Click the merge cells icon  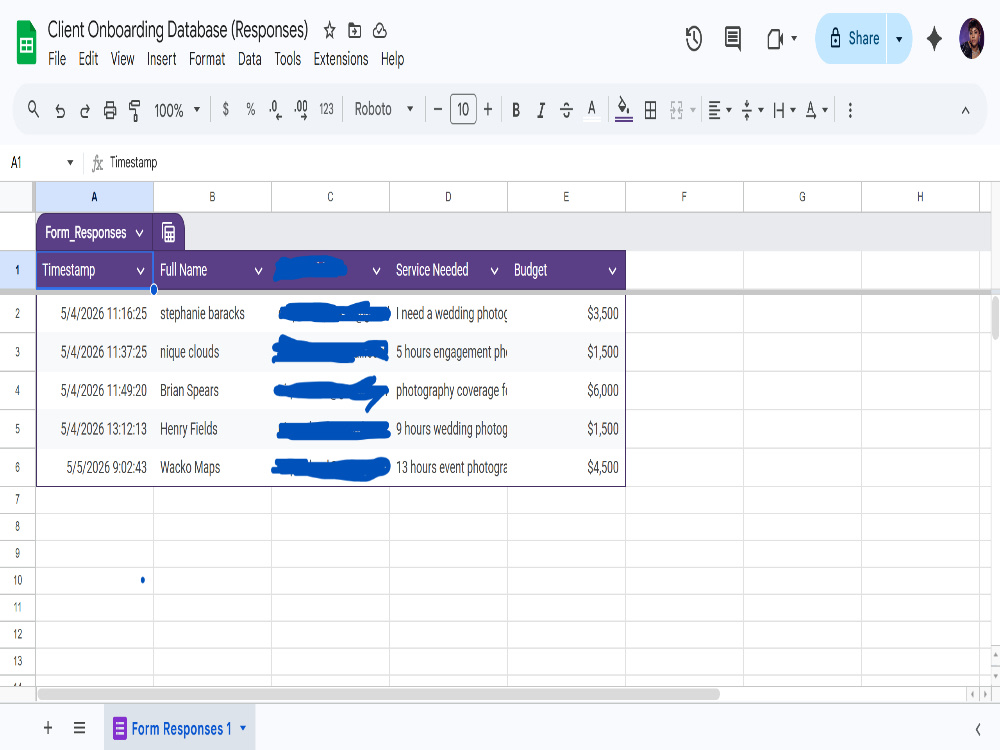tap(677, 110)
